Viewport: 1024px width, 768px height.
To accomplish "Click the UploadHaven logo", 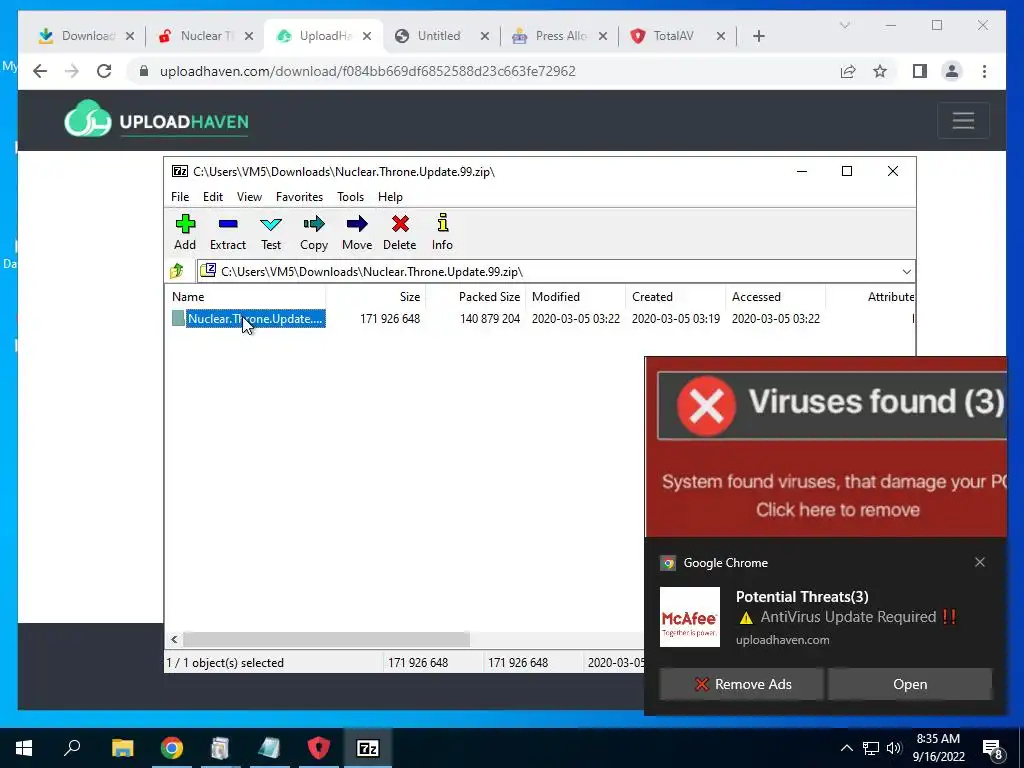I will click(x=156, y=119).
